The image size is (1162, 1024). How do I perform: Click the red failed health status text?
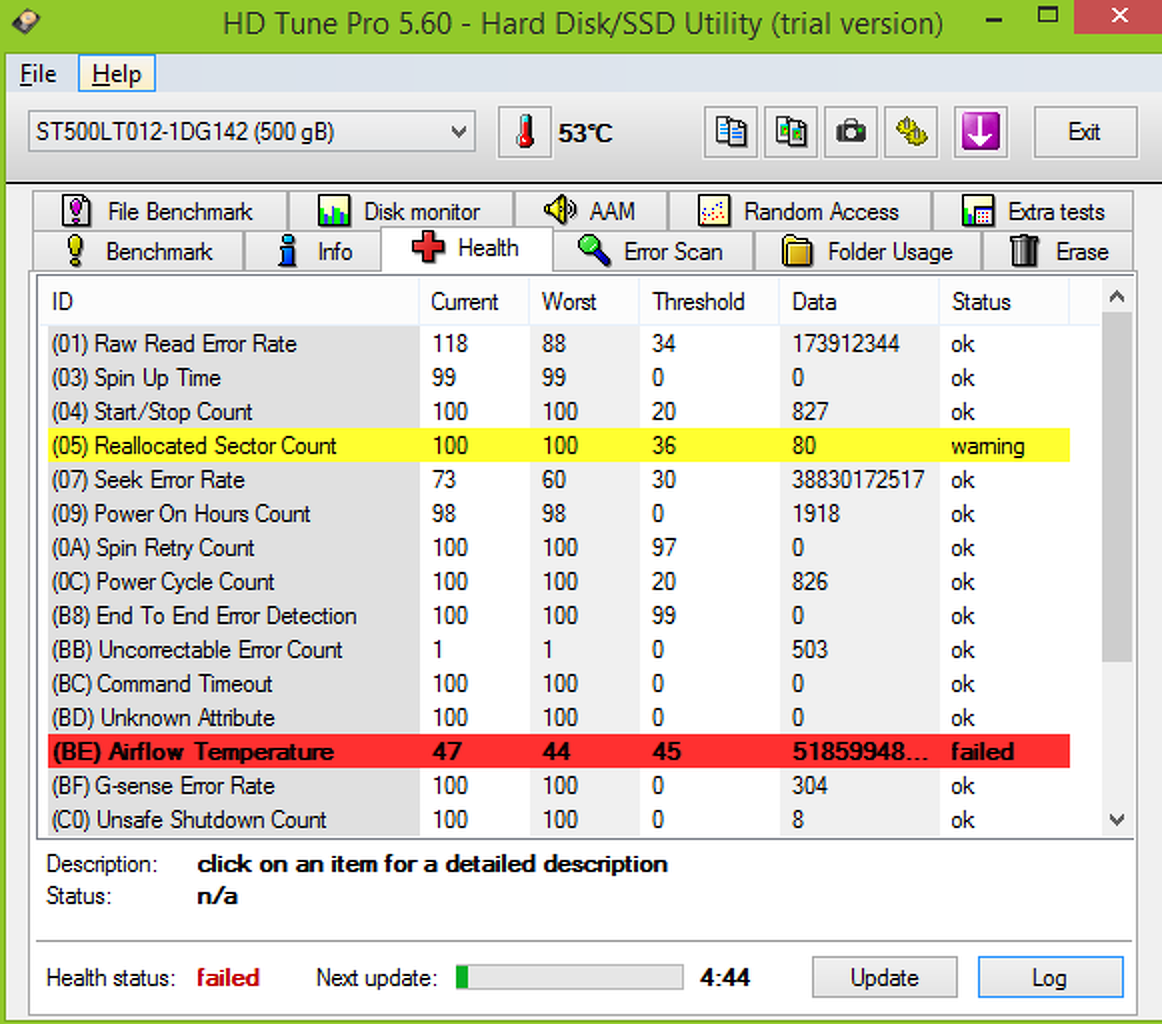228,977
